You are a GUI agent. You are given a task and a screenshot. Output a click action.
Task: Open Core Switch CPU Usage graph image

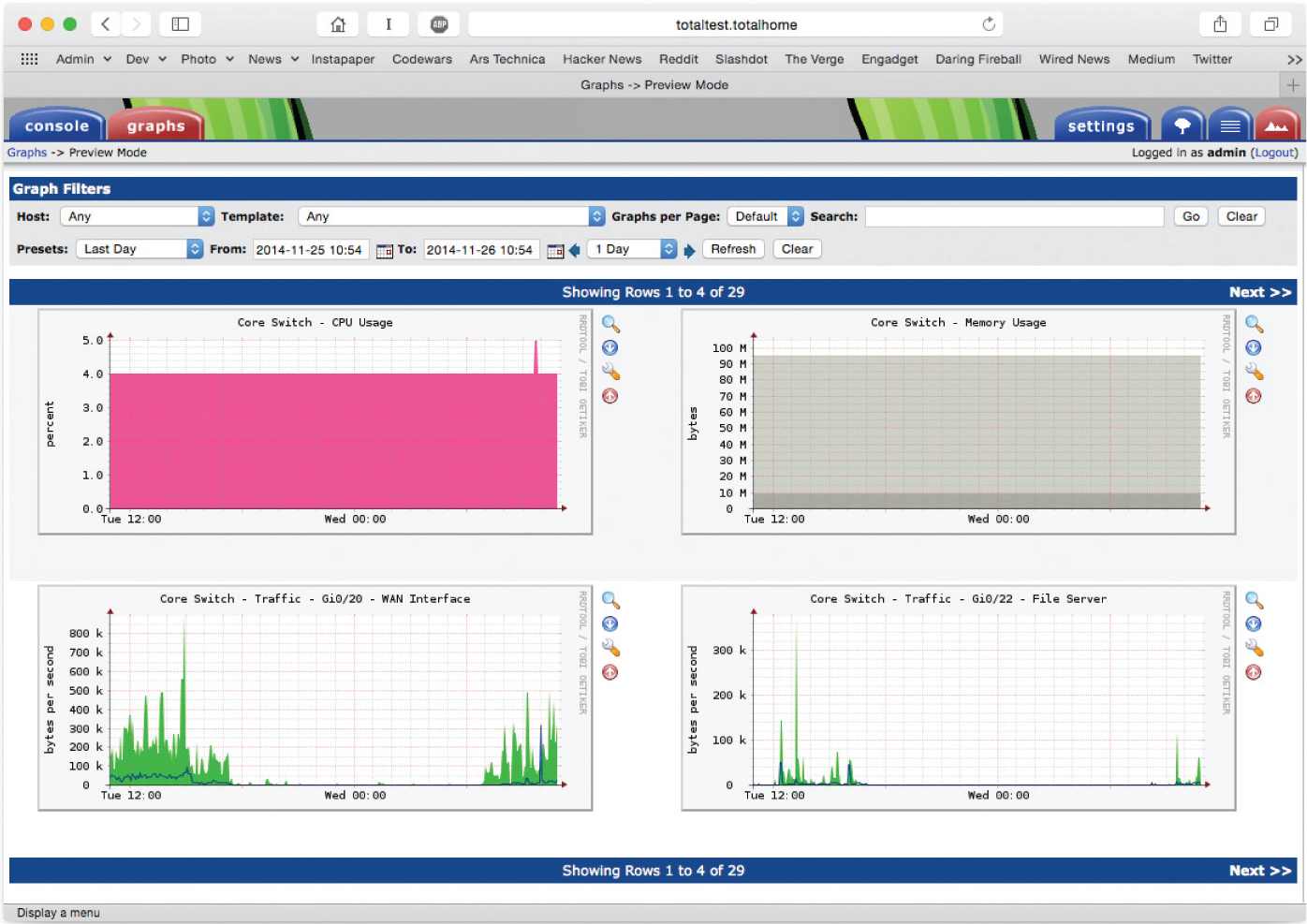tap(316, 422)
